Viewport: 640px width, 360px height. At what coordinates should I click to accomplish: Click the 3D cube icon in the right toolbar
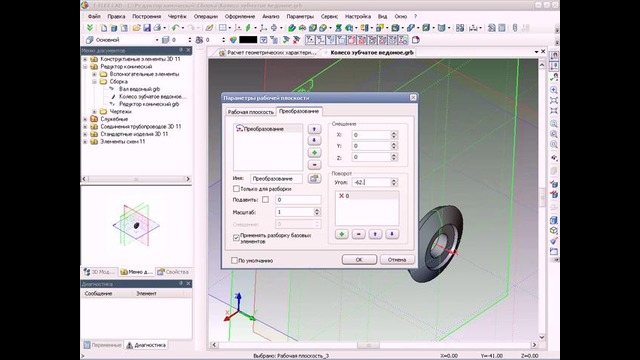tap(554, 220)
